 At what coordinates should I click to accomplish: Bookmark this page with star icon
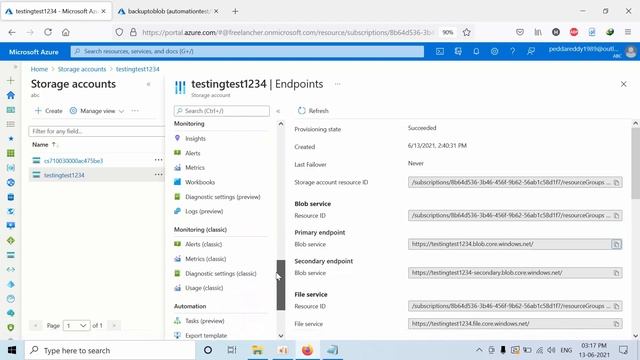point(467,32)
